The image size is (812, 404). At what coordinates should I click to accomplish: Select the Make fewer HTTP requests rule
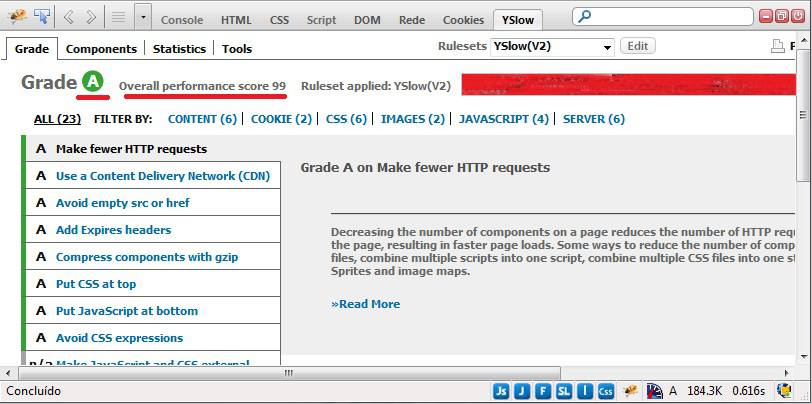pyautogui.click(x=153, y=149)
